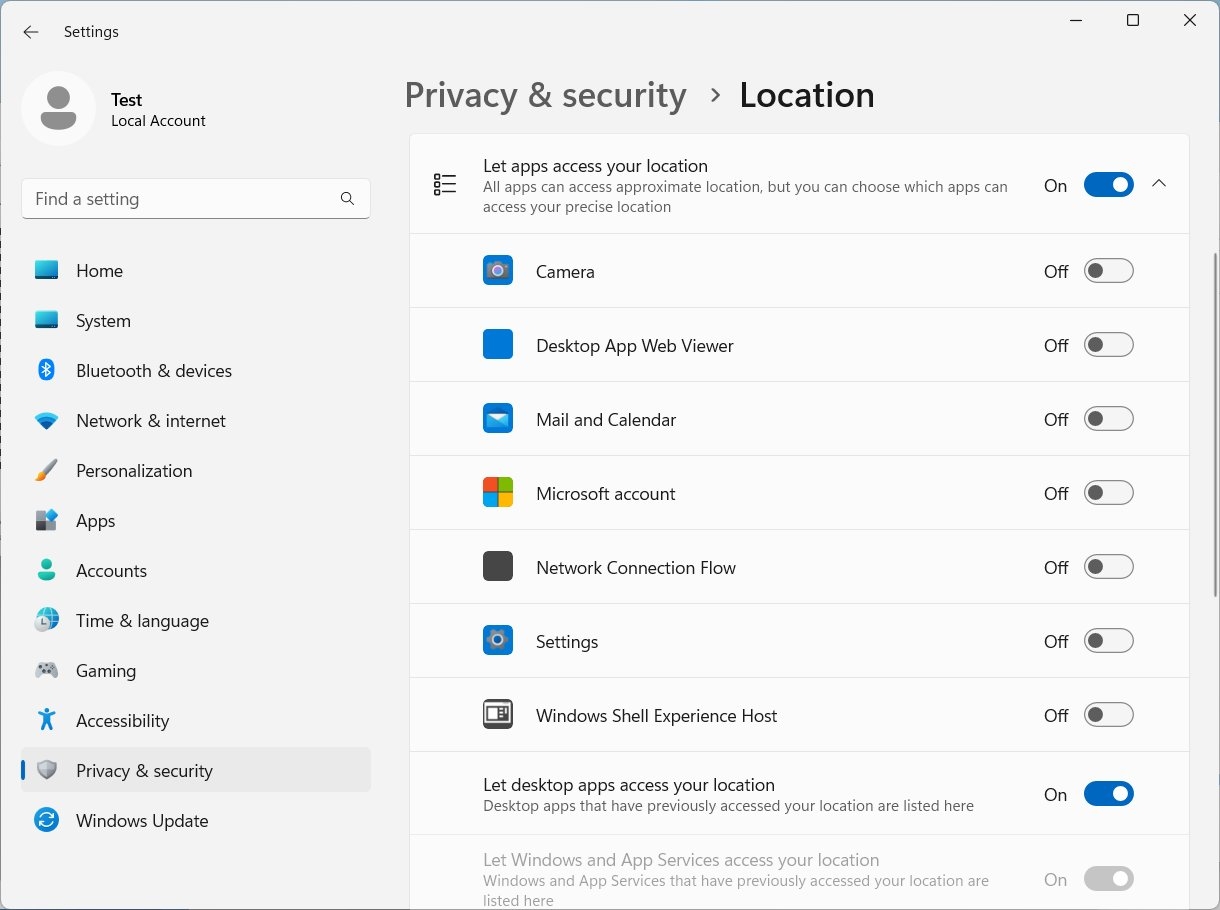Click the Find a setting search box

196,199
